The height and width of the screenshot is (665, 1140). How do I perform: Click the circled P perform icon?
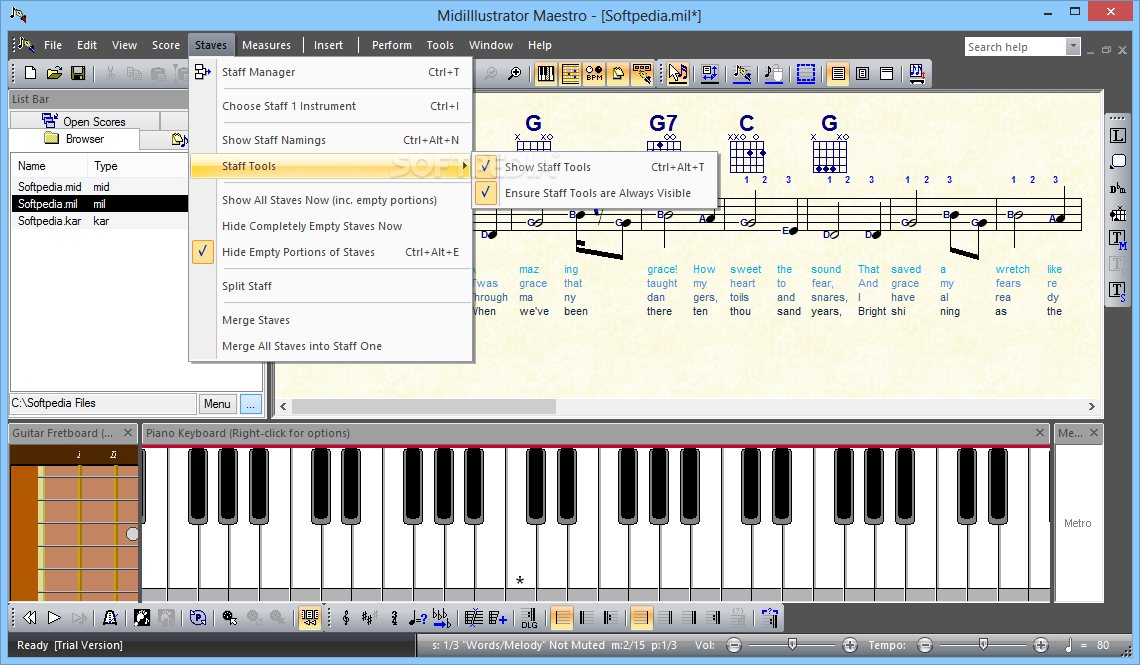pos(198,618)
